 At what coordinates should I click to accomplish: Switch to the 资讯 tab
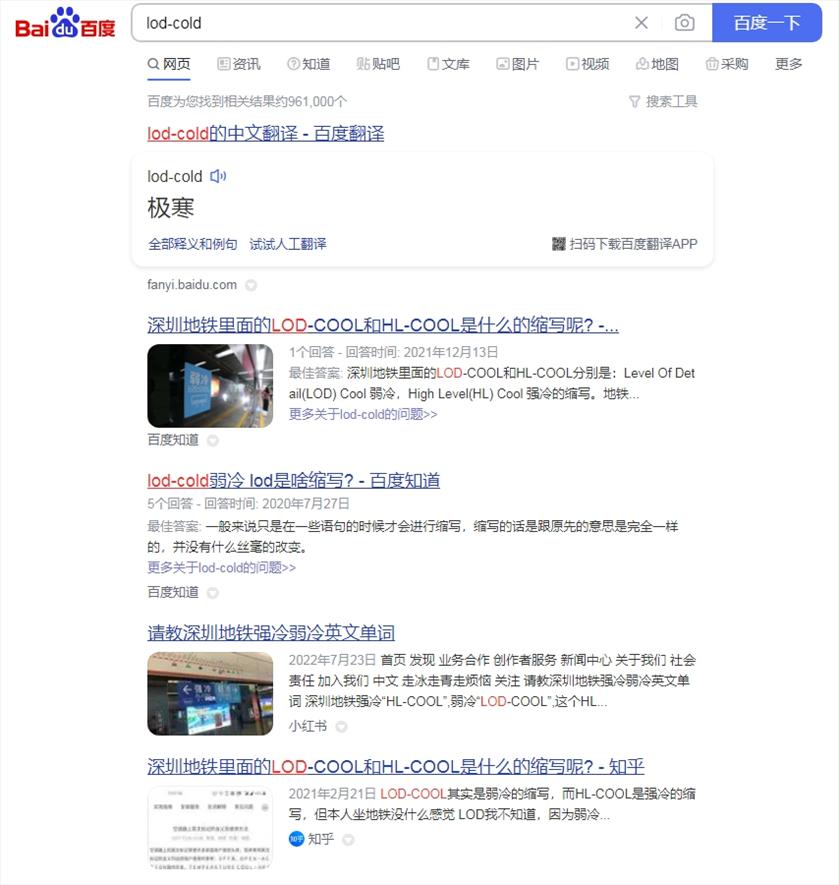pos(239,64)
